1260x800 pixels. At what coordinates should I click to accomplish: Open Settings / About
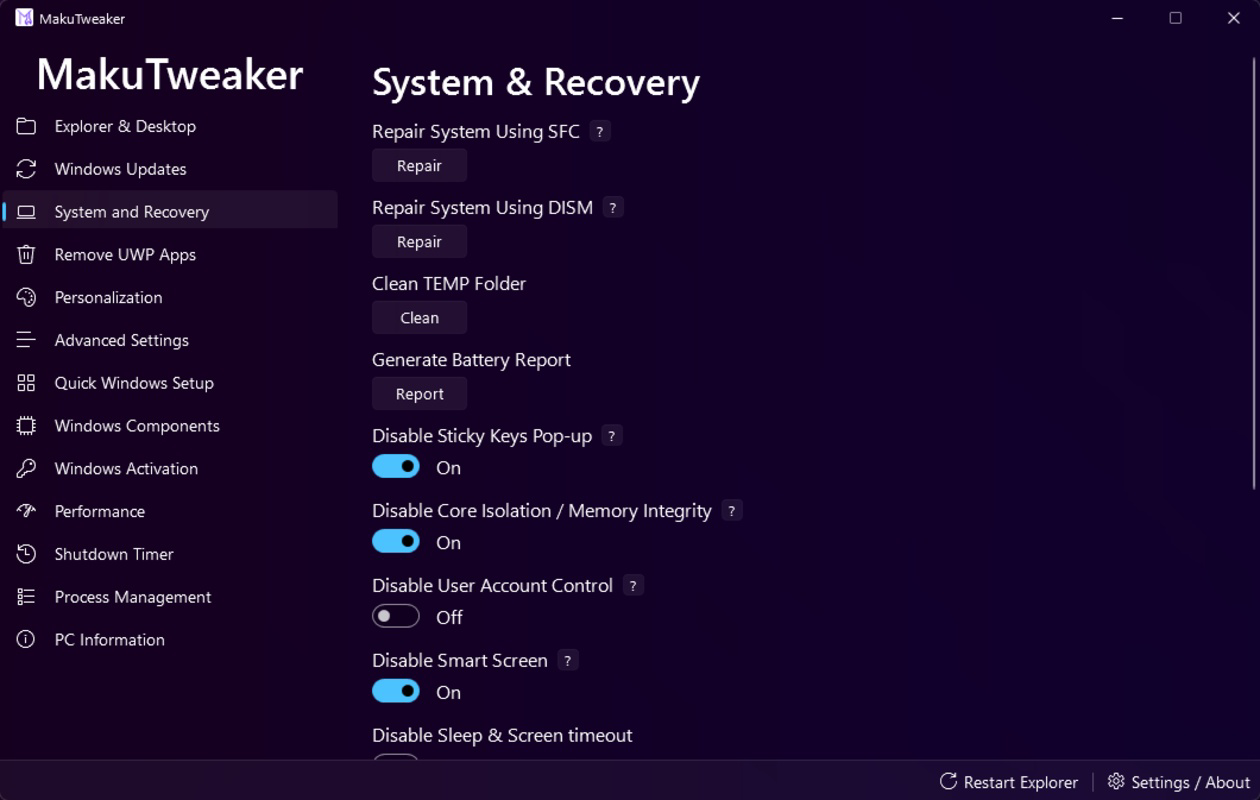pos(1178,782)
